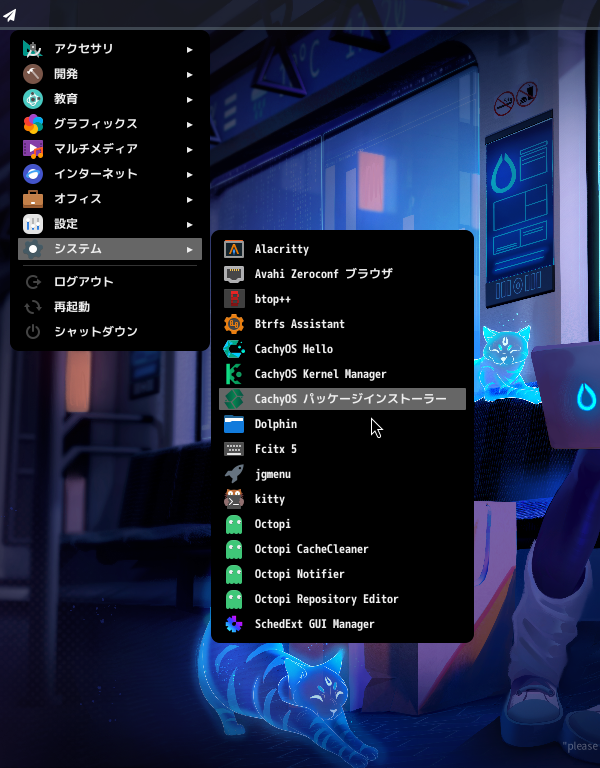Expand the インターネット submenu arrow
The image size is (600, 768).
190,174
